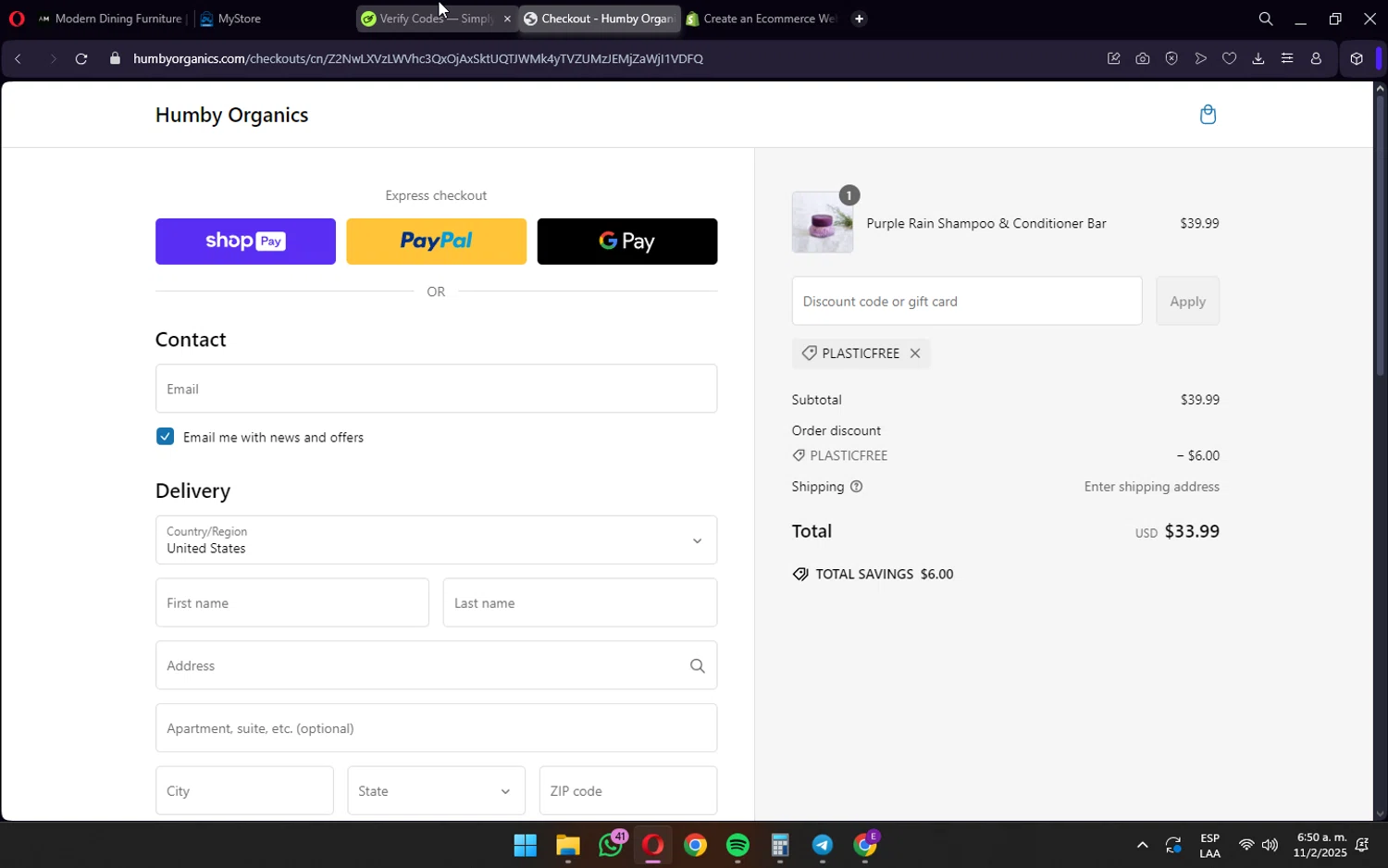Click the site lock security icon
This screenshot has height=868, width=1388.
click(x=115, y=58)
